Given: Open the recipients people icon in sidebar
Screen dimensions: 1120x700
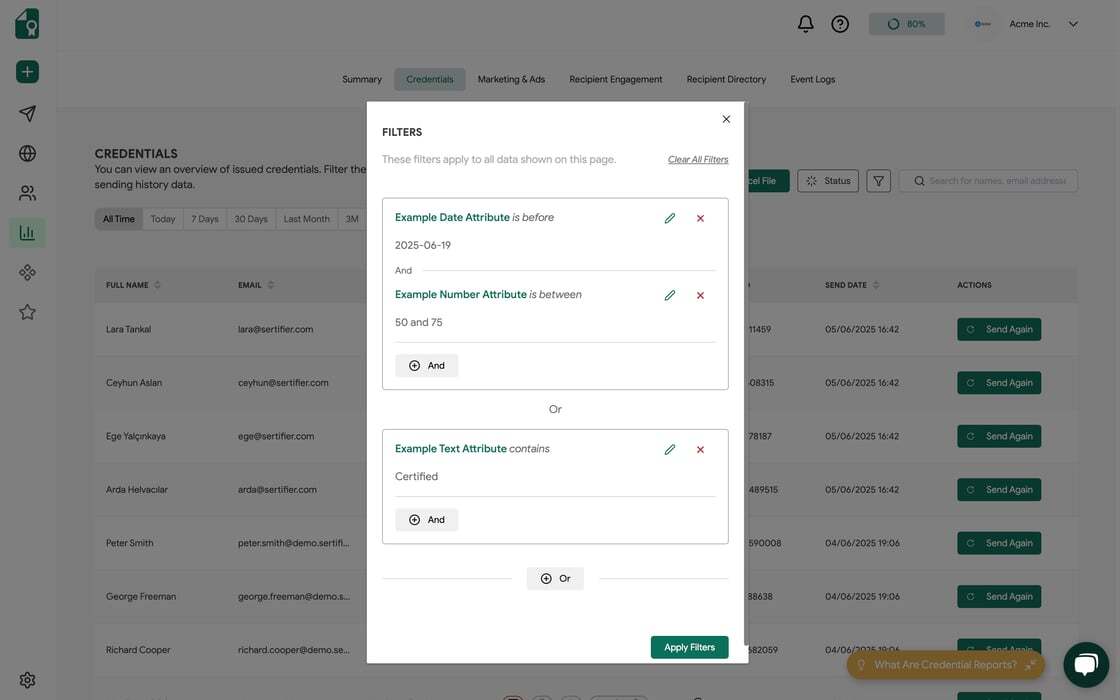Looking at the screenshot, I should click(x=27, y=193).
